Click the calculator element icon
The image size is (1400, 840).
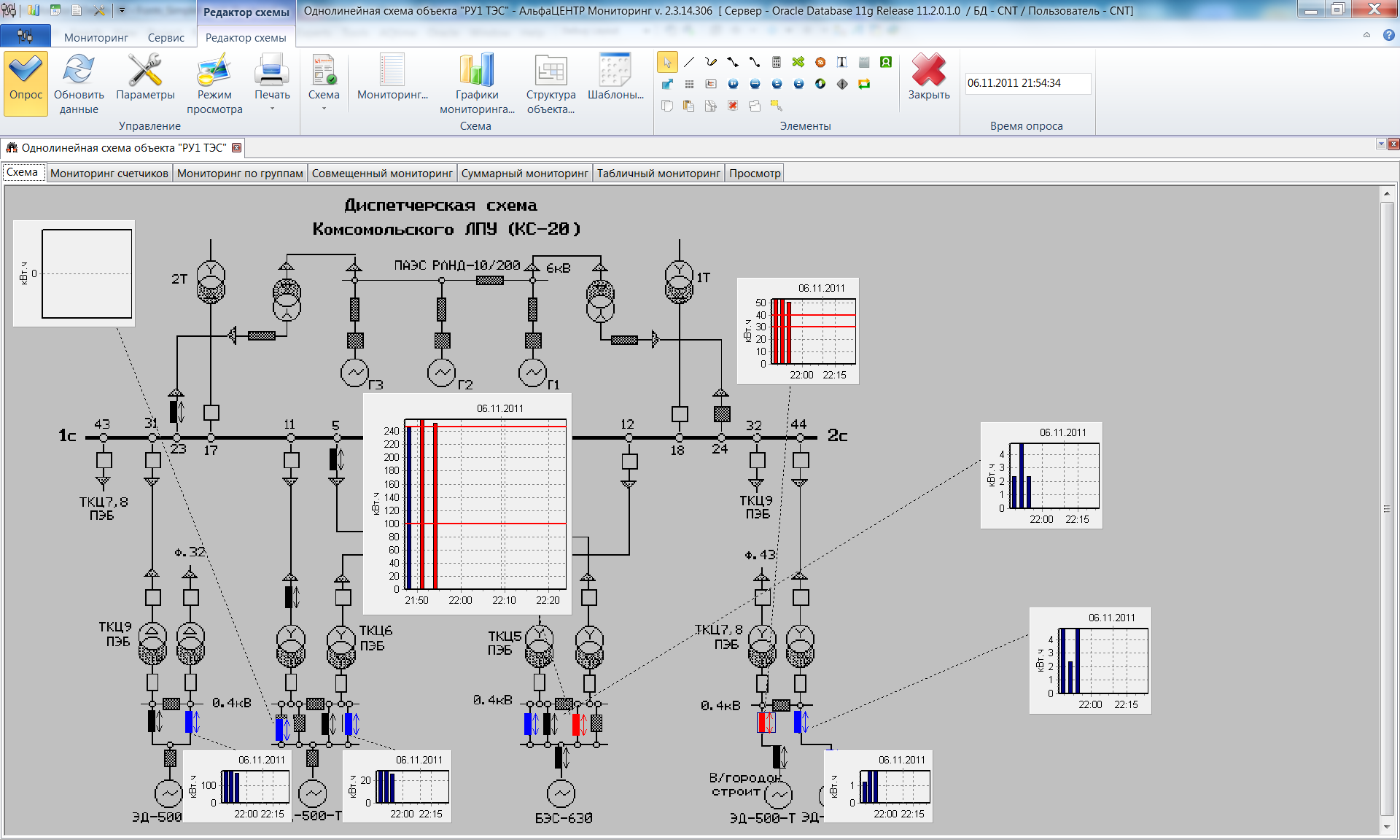pos(777,63)
